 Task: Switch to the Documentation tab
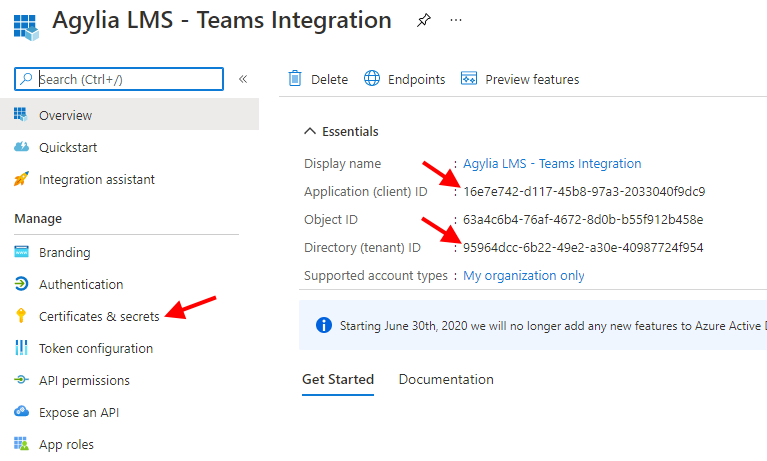tap(446, 379)
